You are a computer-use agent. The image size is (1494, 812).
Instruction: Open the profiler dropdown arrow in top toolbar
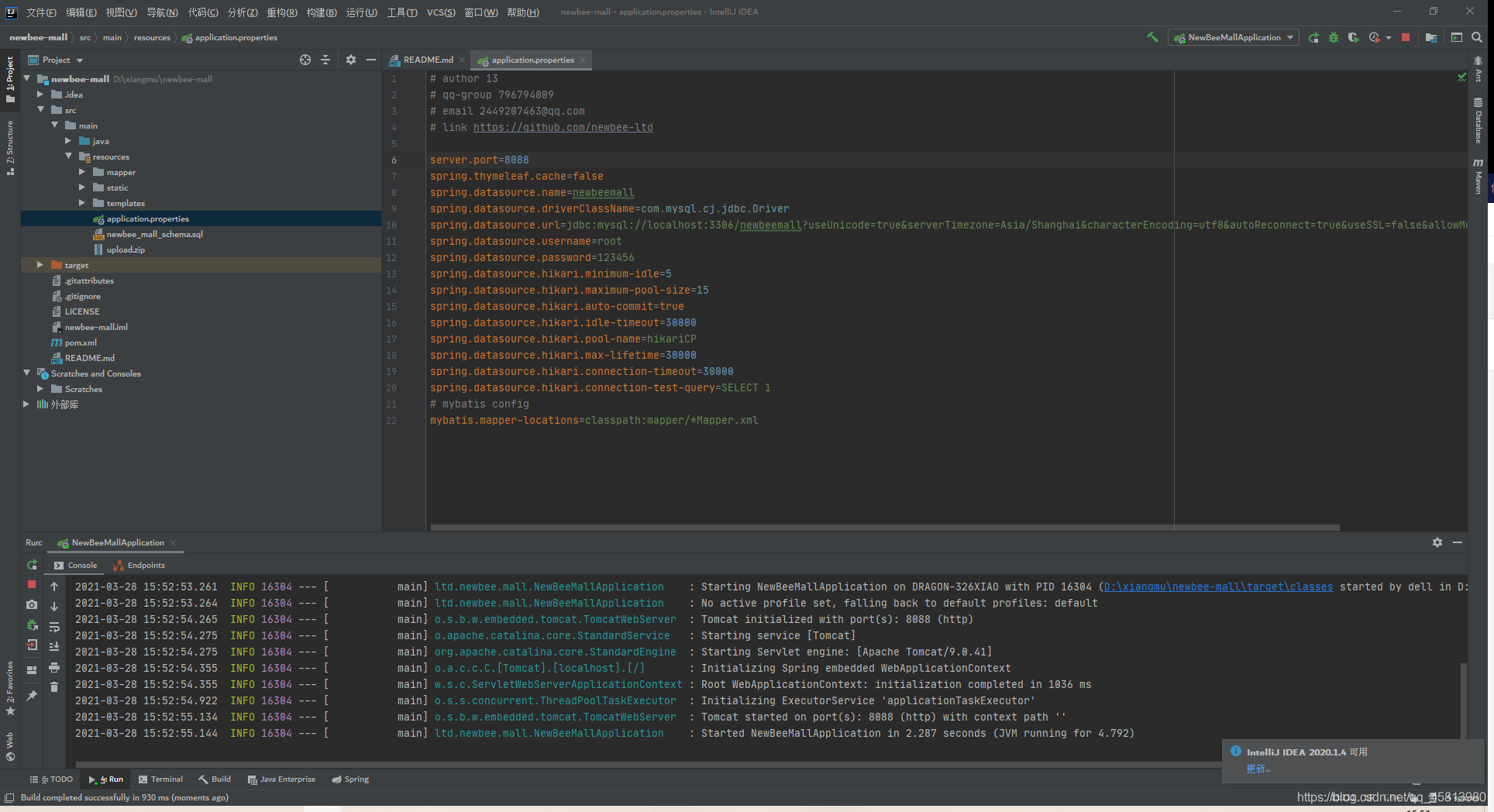(1388, 37)
